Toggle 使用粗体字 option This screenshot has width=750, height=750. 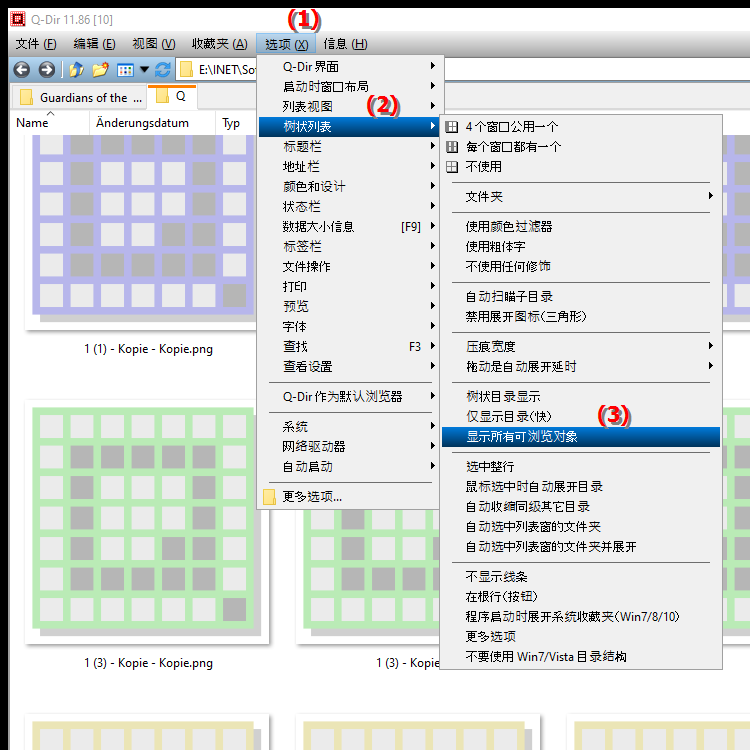coord(581,247)
